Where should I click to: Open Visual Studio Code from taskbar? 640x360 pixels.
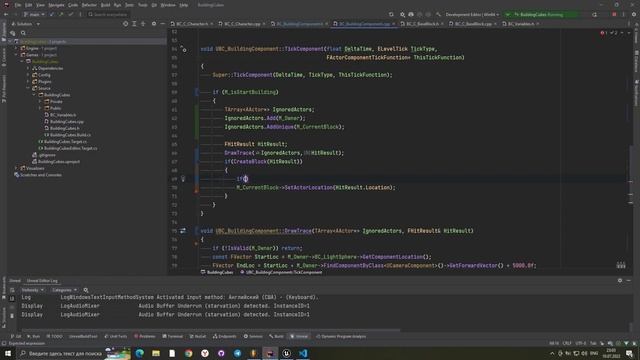point(303,353)
